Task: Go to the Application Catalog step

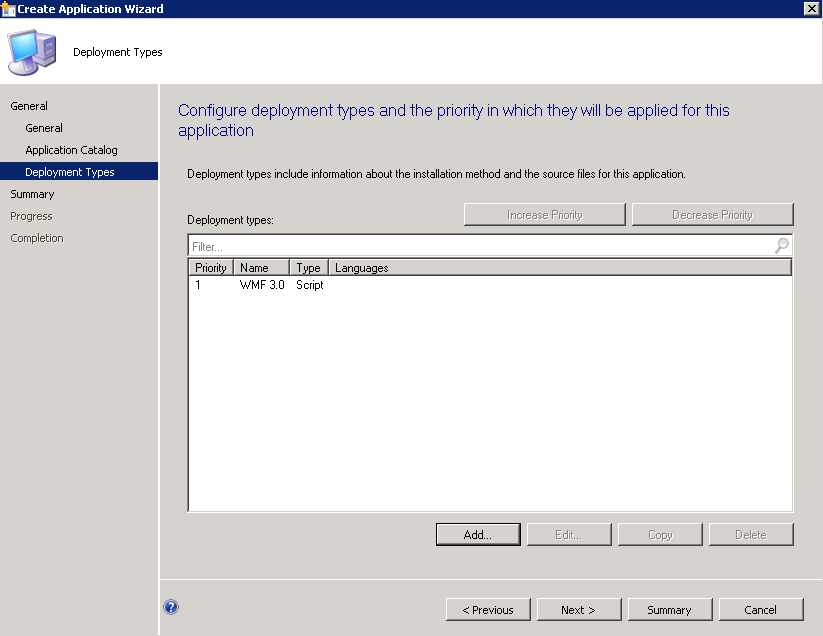Action: (x=71, y=150)
